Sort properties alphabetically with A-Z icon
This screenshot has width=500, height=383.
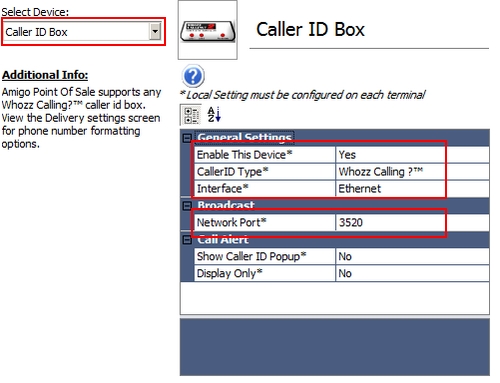(214, 114)
